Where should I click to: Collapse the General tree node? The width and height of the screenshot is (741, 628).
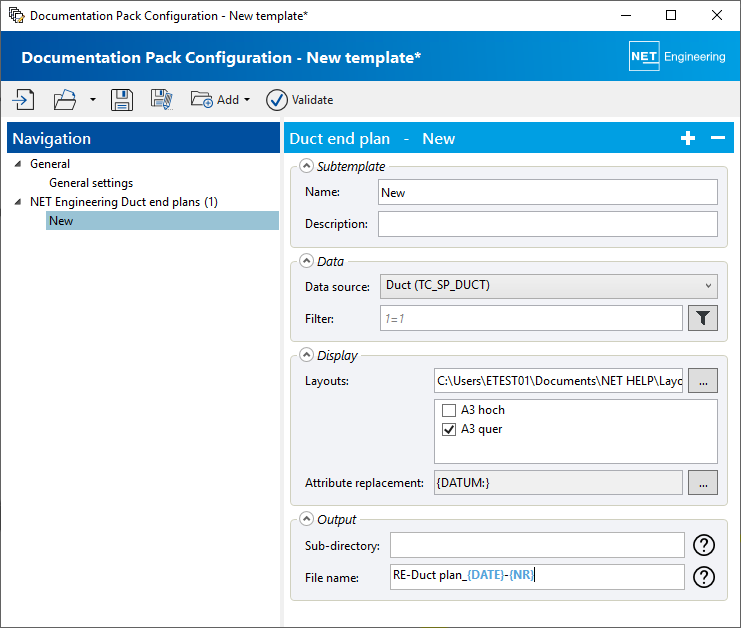pyautogui.click(x=18, y=164)
